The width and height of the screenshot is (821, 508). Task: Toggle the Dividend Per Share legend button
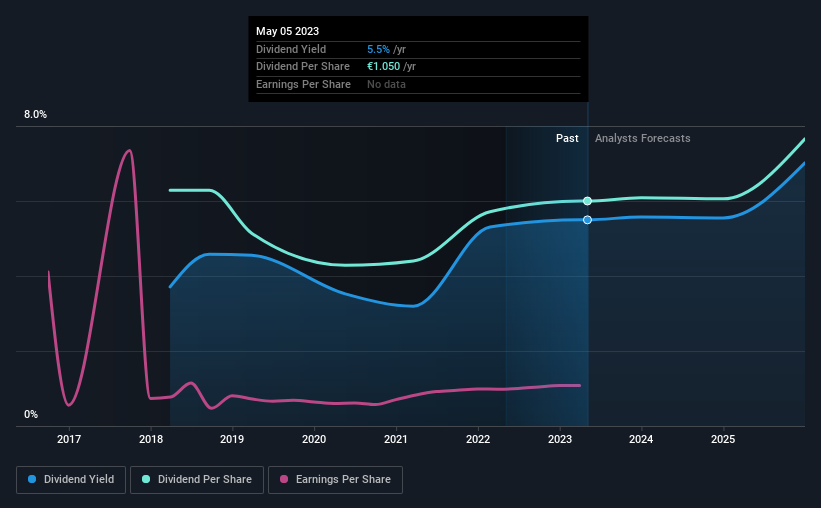[x=197, y=480]
